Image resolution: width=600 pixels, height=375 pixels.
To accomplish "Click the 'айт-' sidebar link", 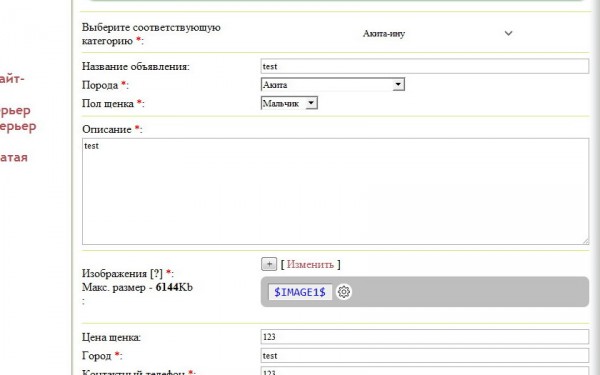I will (x=12, y=79).
